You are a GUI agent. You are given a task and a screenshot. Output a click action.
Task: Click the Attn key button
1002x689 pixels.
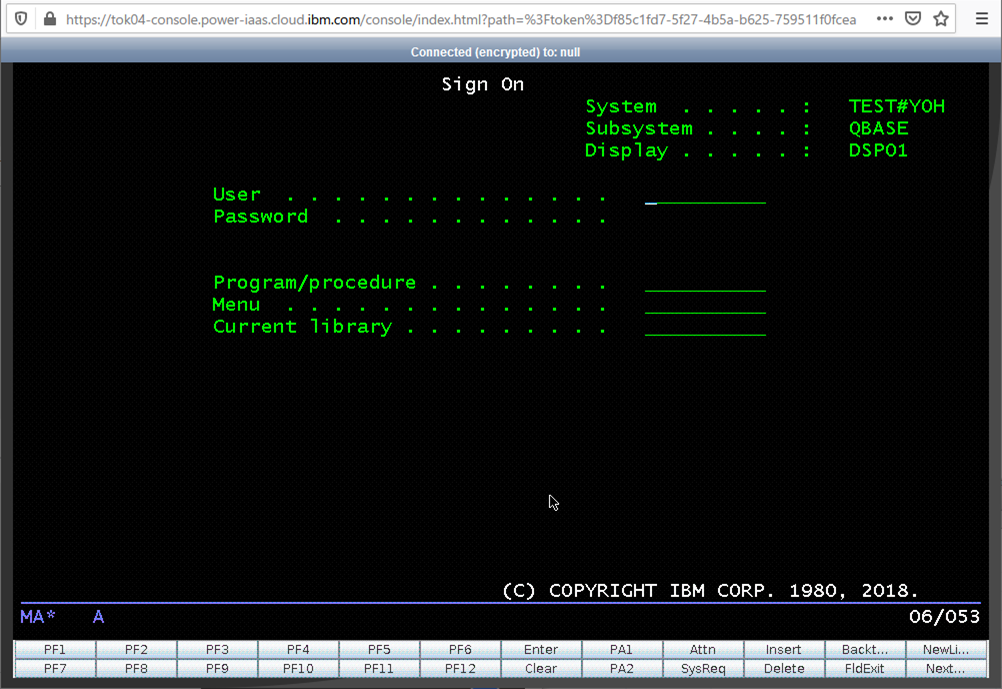pos(703,649)
